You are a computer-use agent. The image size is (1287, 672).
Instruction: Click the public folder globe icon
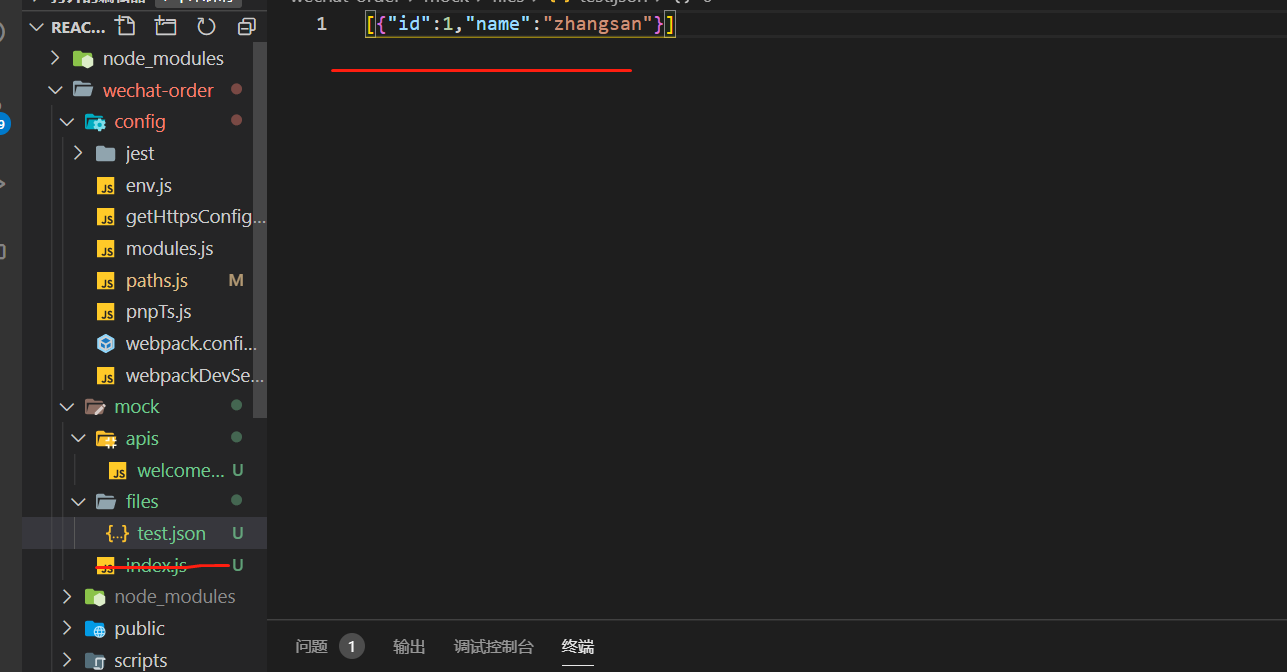[95, 629]
